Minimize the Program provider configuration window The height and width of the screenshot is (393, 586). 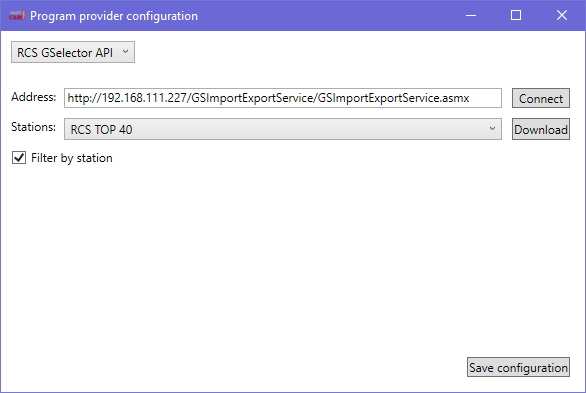[471, 15]
